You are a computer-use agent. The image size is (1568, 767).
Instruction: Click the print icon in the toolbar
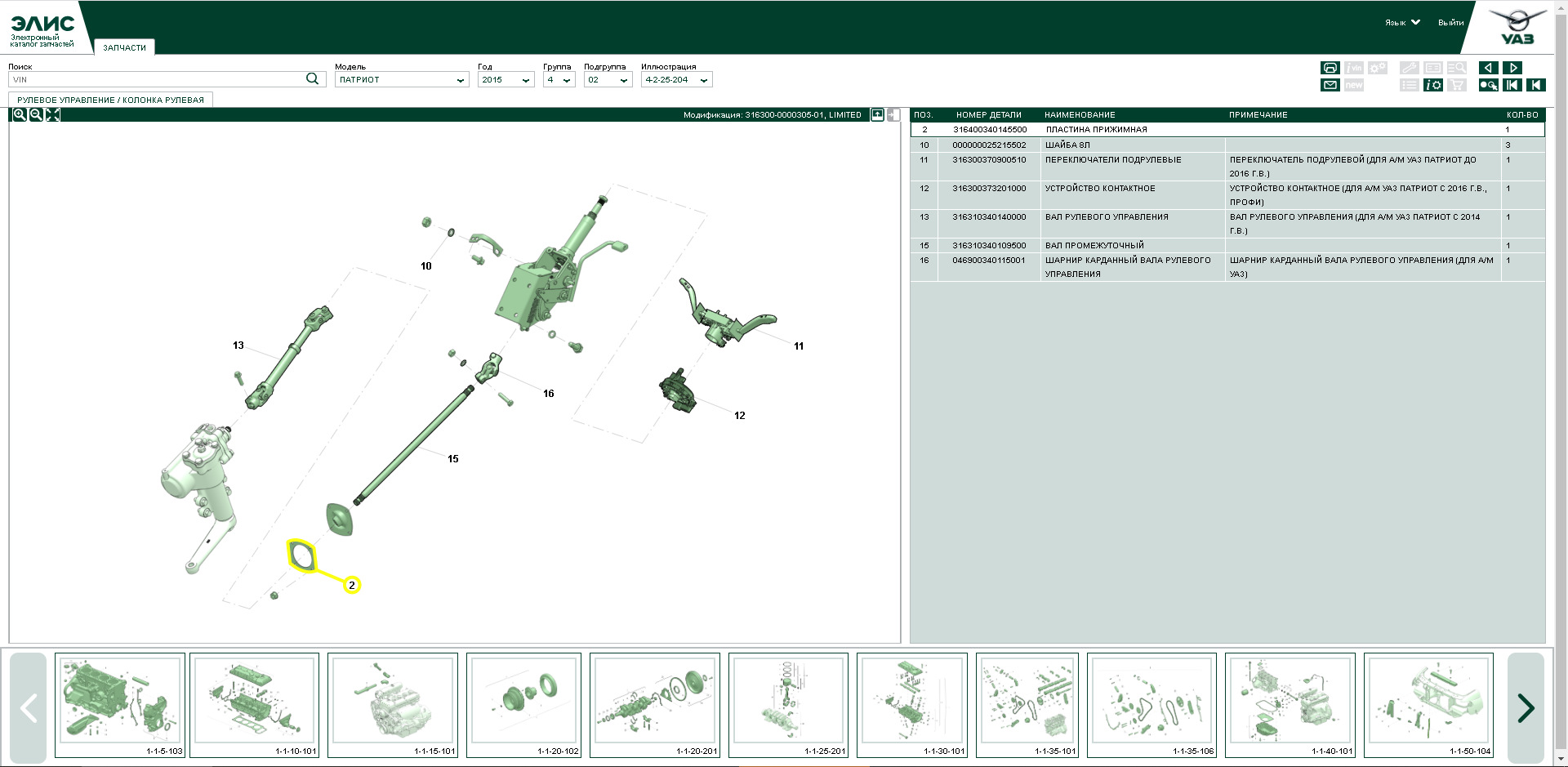1330,68
